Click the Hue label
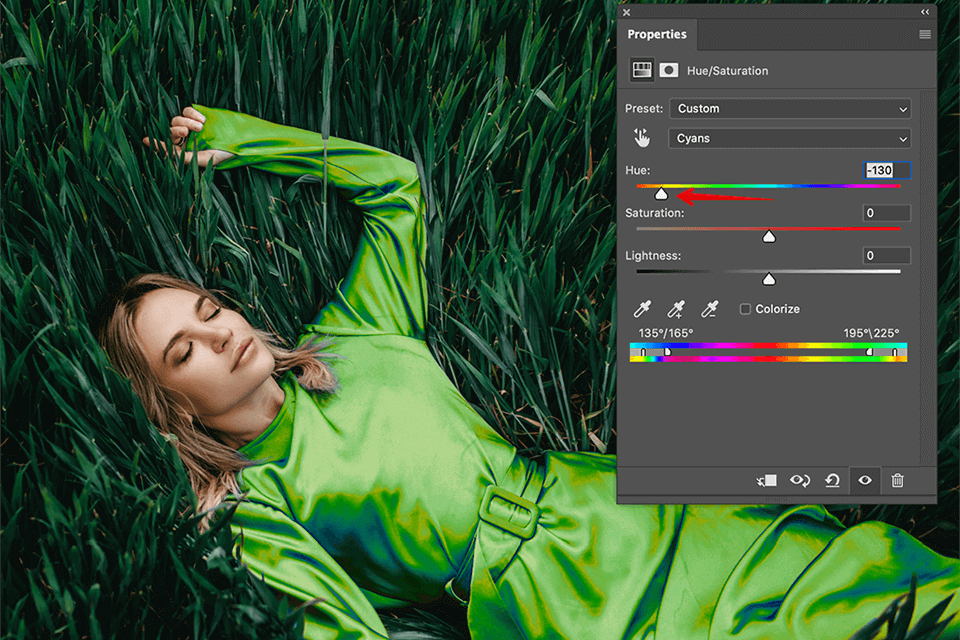960x640 pixels. pos(637,170)
